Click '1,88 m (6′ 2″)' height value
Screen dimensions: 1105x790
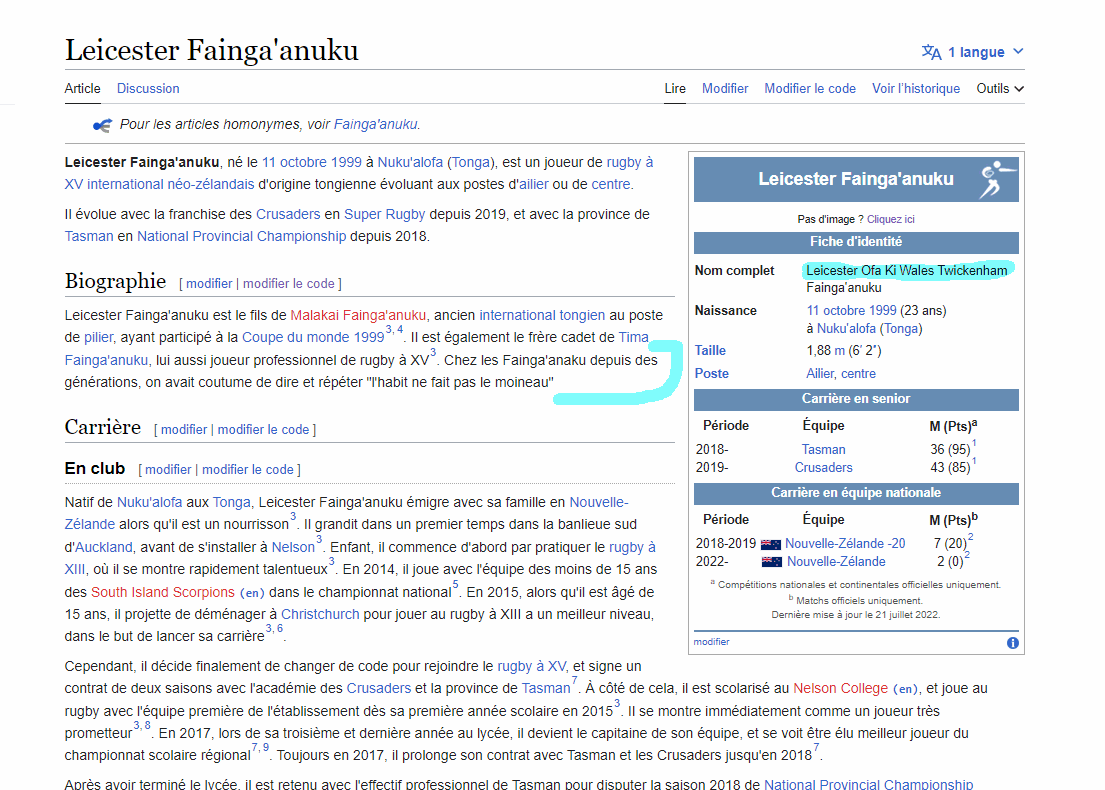(x=844, y=350)
